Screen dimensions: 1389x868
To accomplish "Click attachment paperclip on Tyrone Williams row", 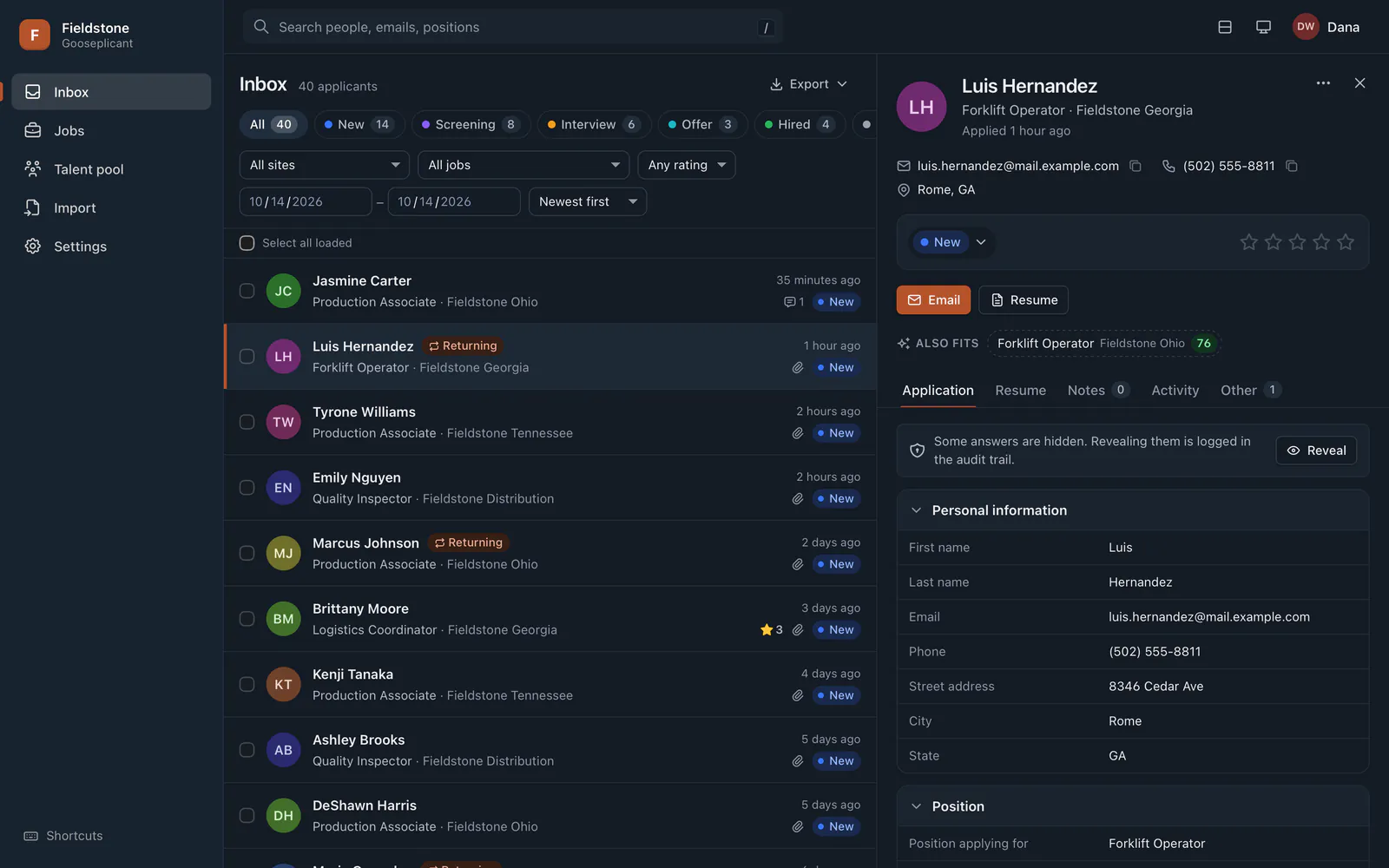I will click(798, 433).
